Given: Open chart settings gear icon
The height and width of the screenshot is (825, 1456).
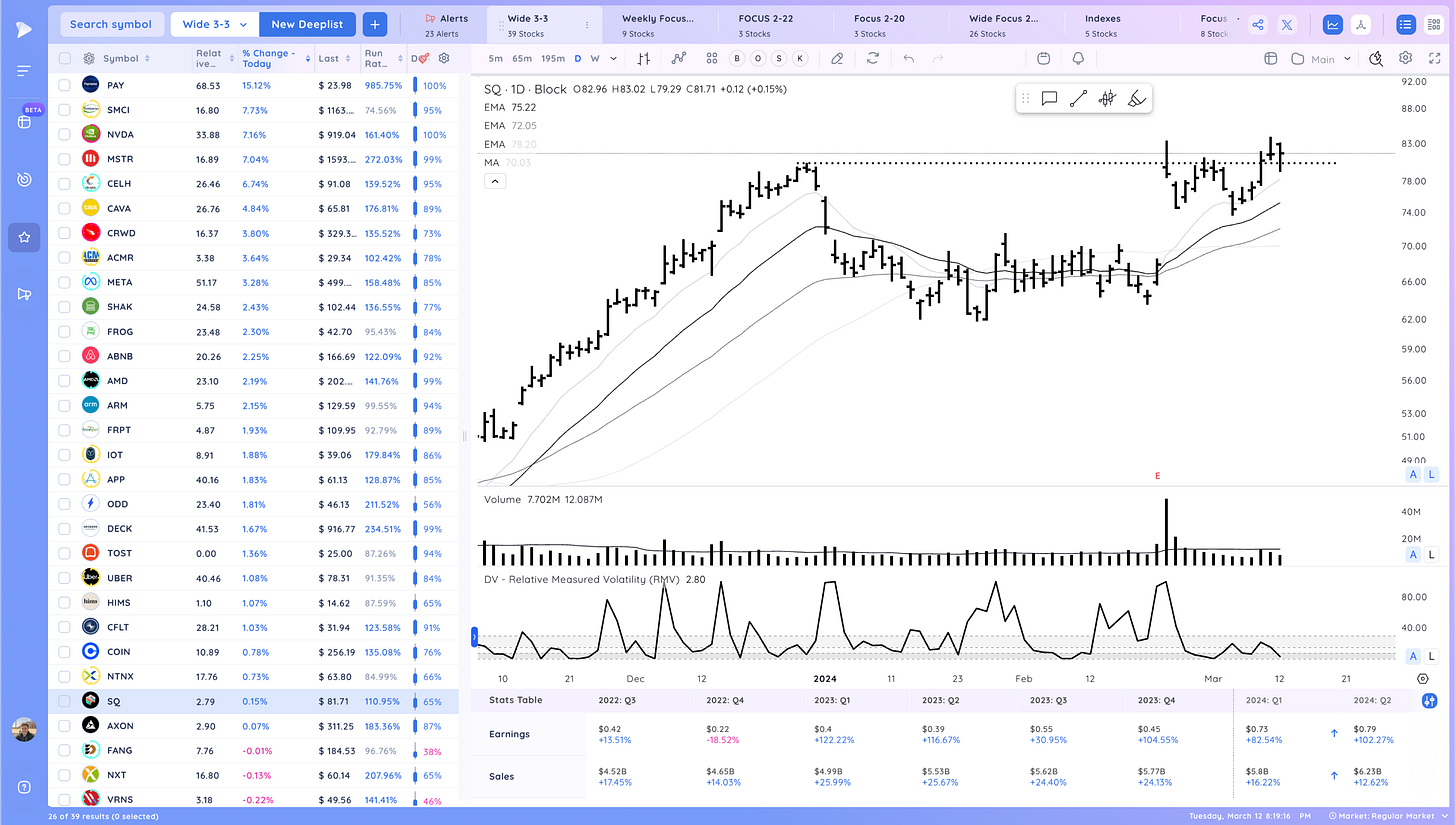Looking at the screenshot, I should point(1405,58).
